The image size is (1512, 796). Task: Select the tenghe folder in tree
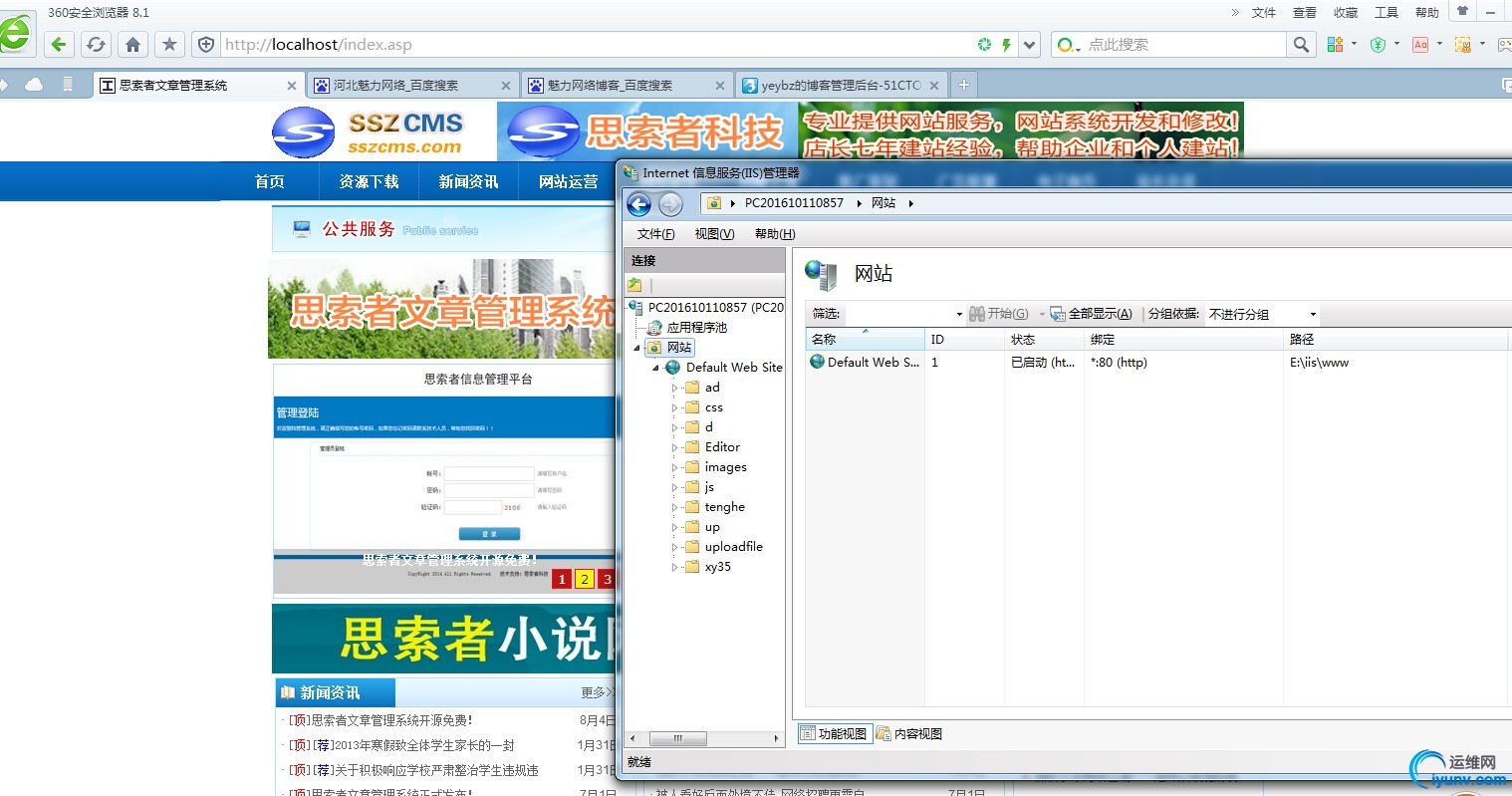(x=724, y=507)
